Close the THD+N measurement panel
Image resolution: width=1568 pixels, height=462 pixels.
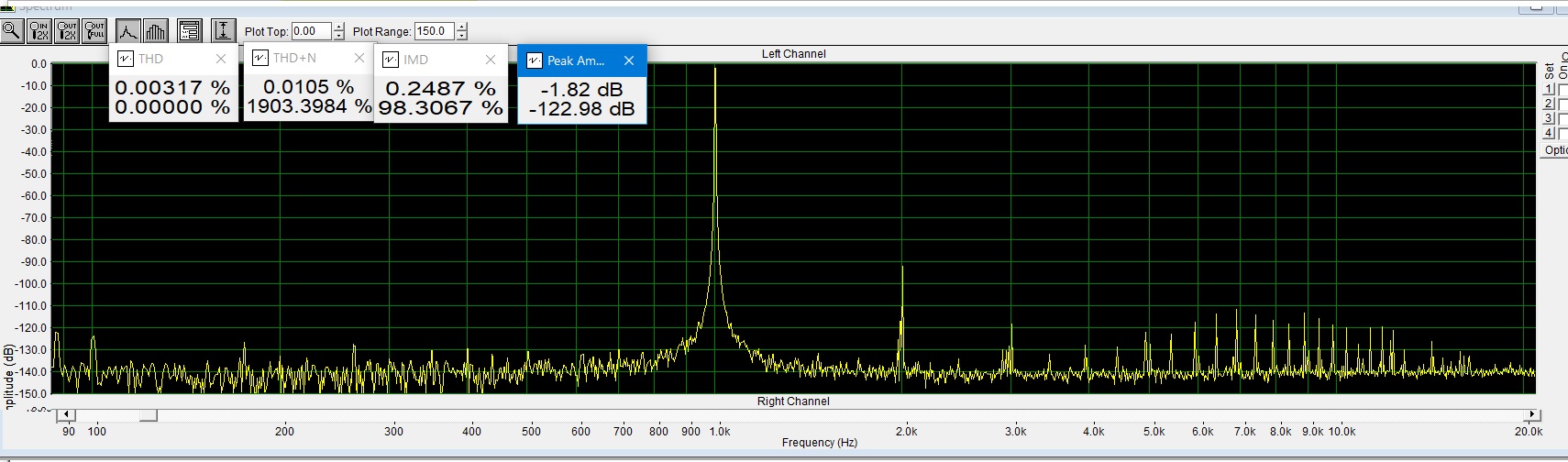[359, 58]
